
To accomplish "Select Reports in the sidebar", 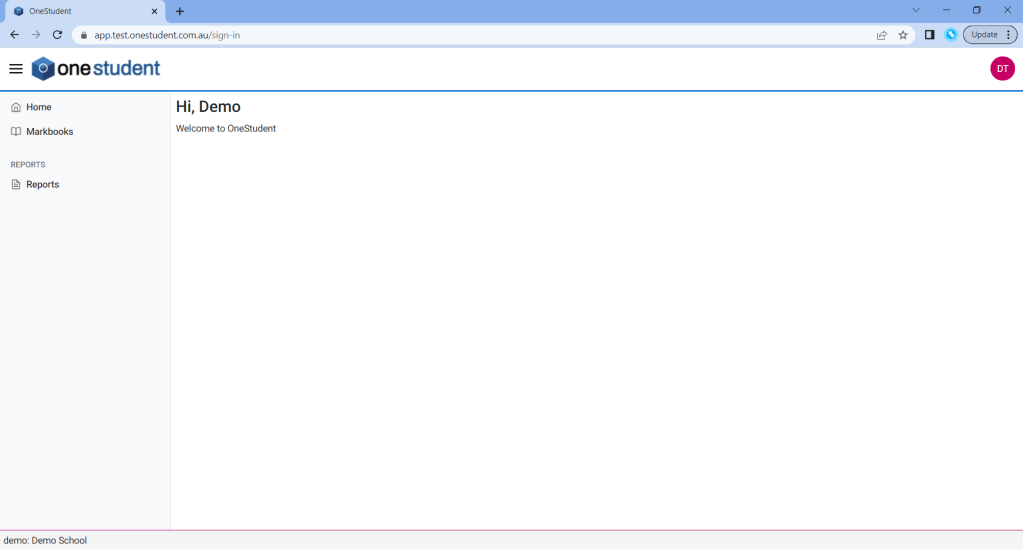I will click(x=42, y=185).
